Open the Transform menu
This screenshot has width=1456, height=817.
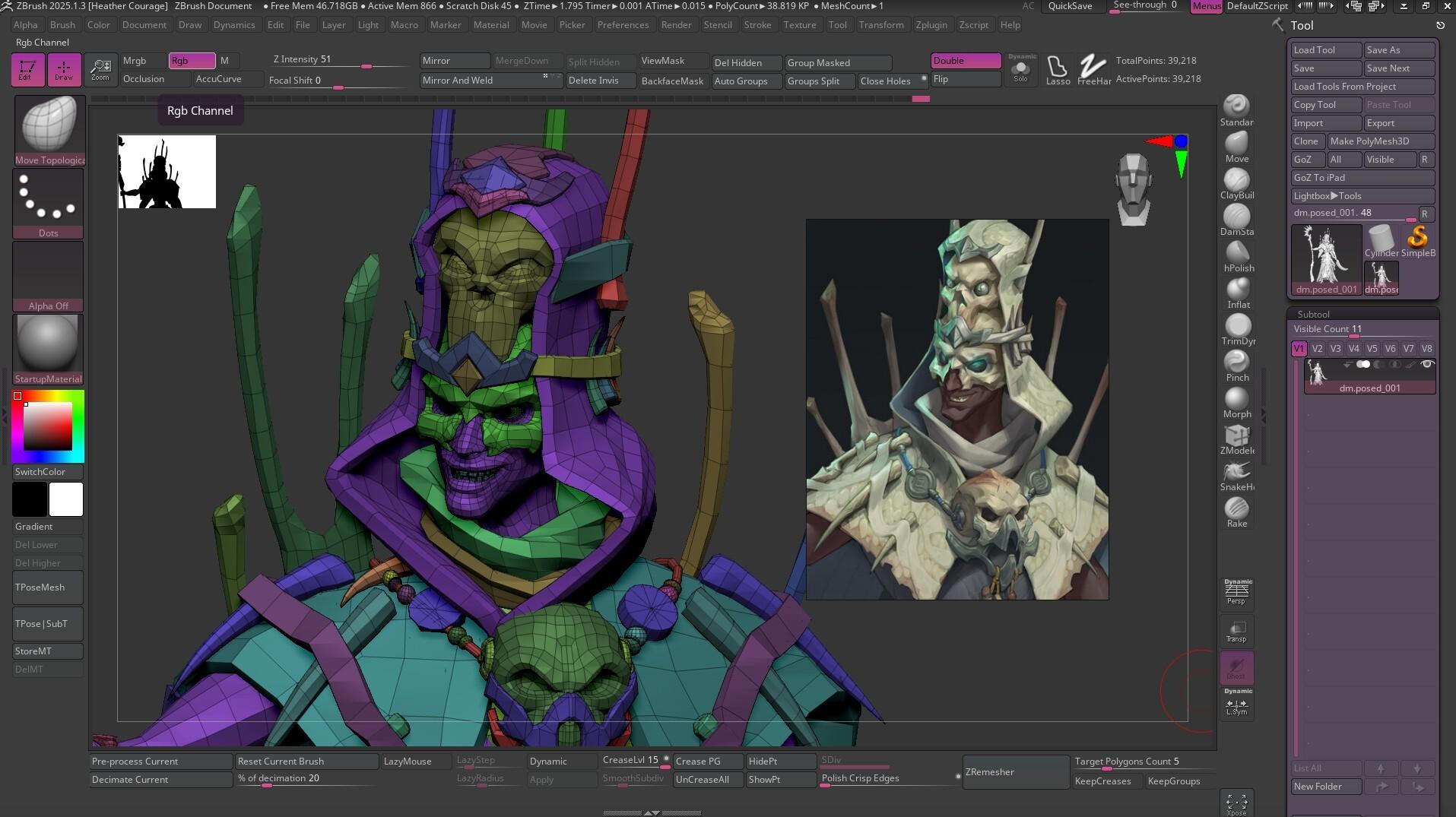click(x=881, y=24)
